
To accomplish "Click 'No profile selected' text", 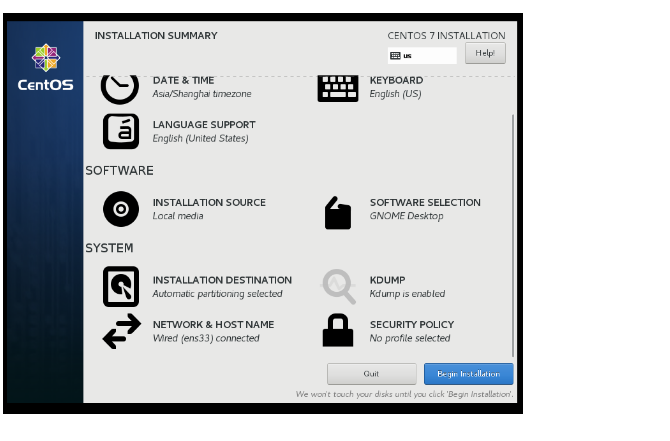I will coord(410,338).
